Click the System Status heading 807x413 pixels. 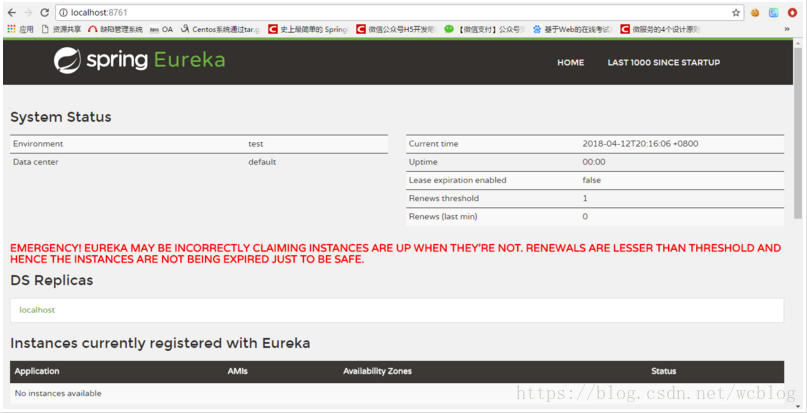[x=61, y=117]
